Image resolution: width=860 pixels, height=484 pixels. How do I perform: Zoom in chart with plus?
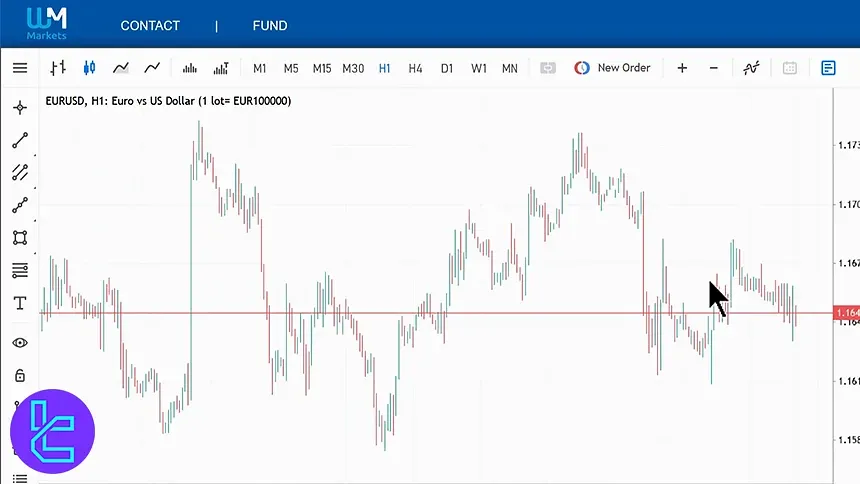[x=682, y=68]
